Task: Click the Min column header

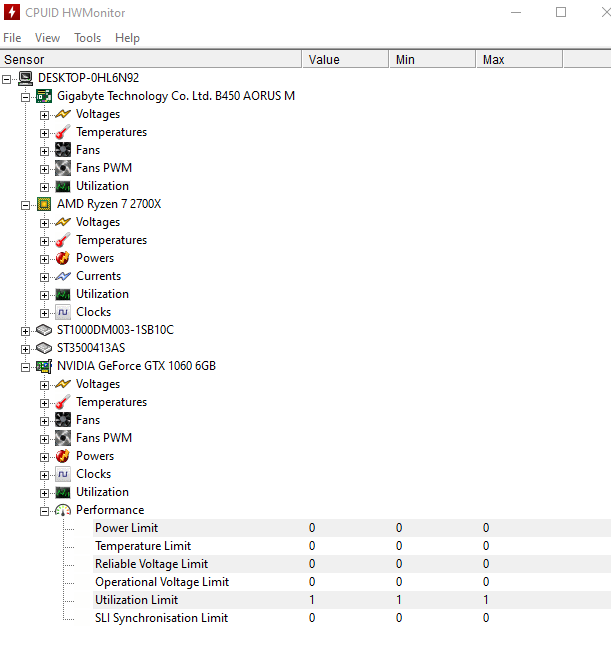Action: (433, 59)
